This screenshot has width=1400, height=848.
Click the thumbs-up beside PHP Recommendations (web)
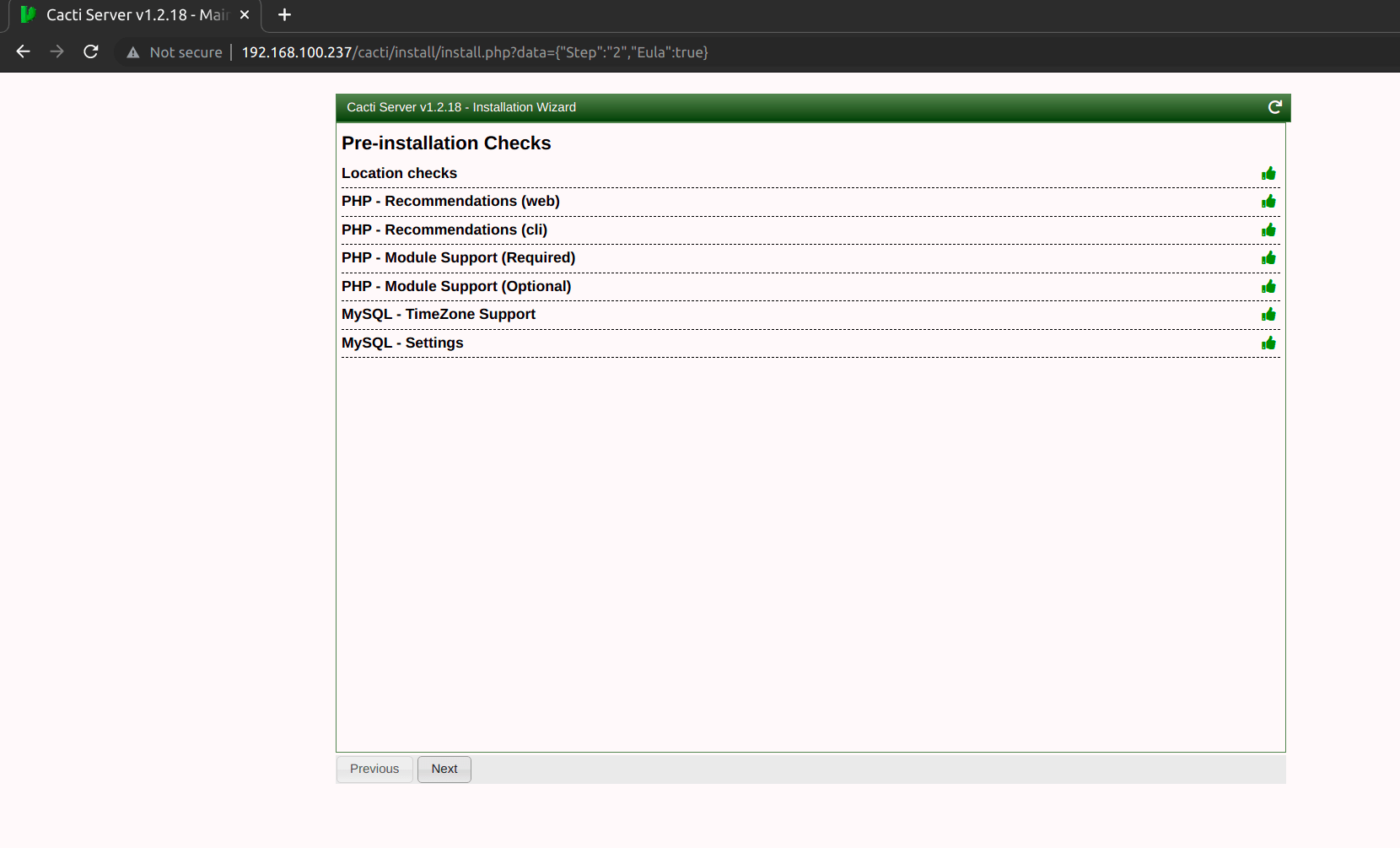click(x=1269, y=202)
